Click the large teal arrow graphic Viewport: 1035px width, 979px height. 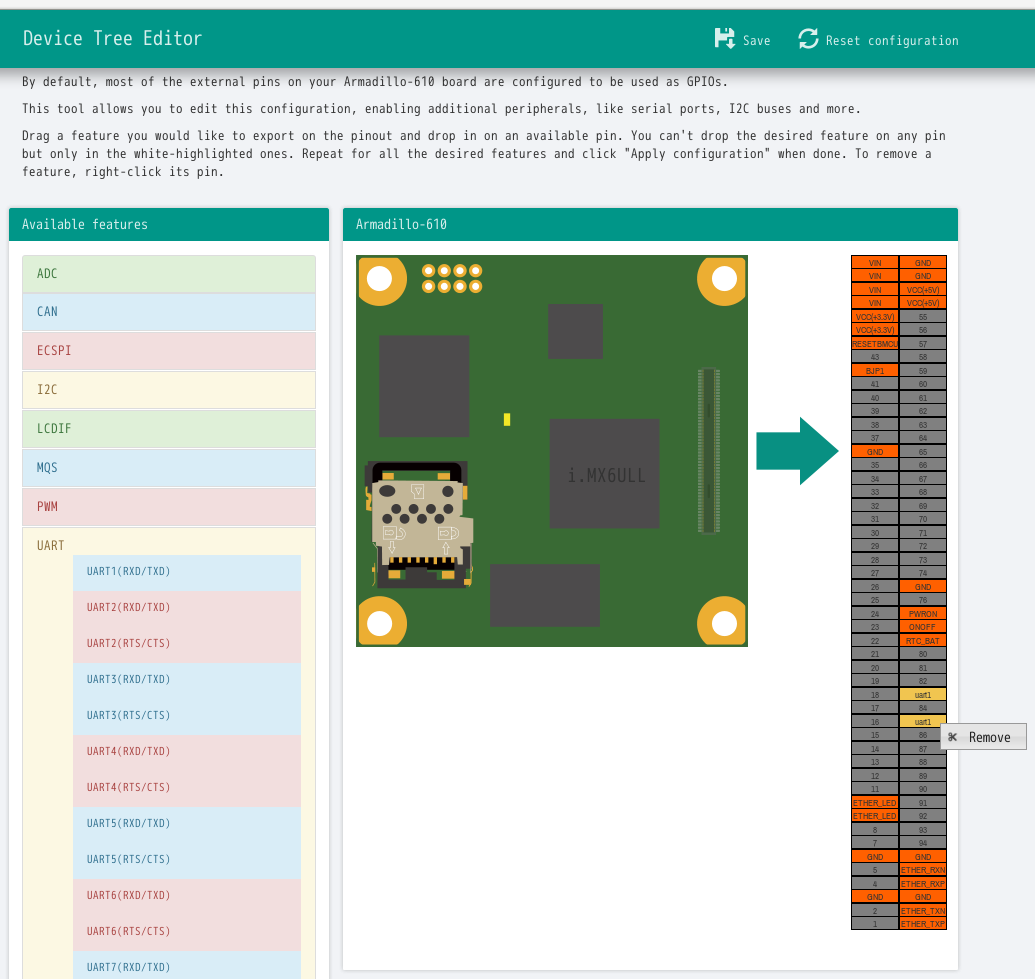tap(796, 451)
